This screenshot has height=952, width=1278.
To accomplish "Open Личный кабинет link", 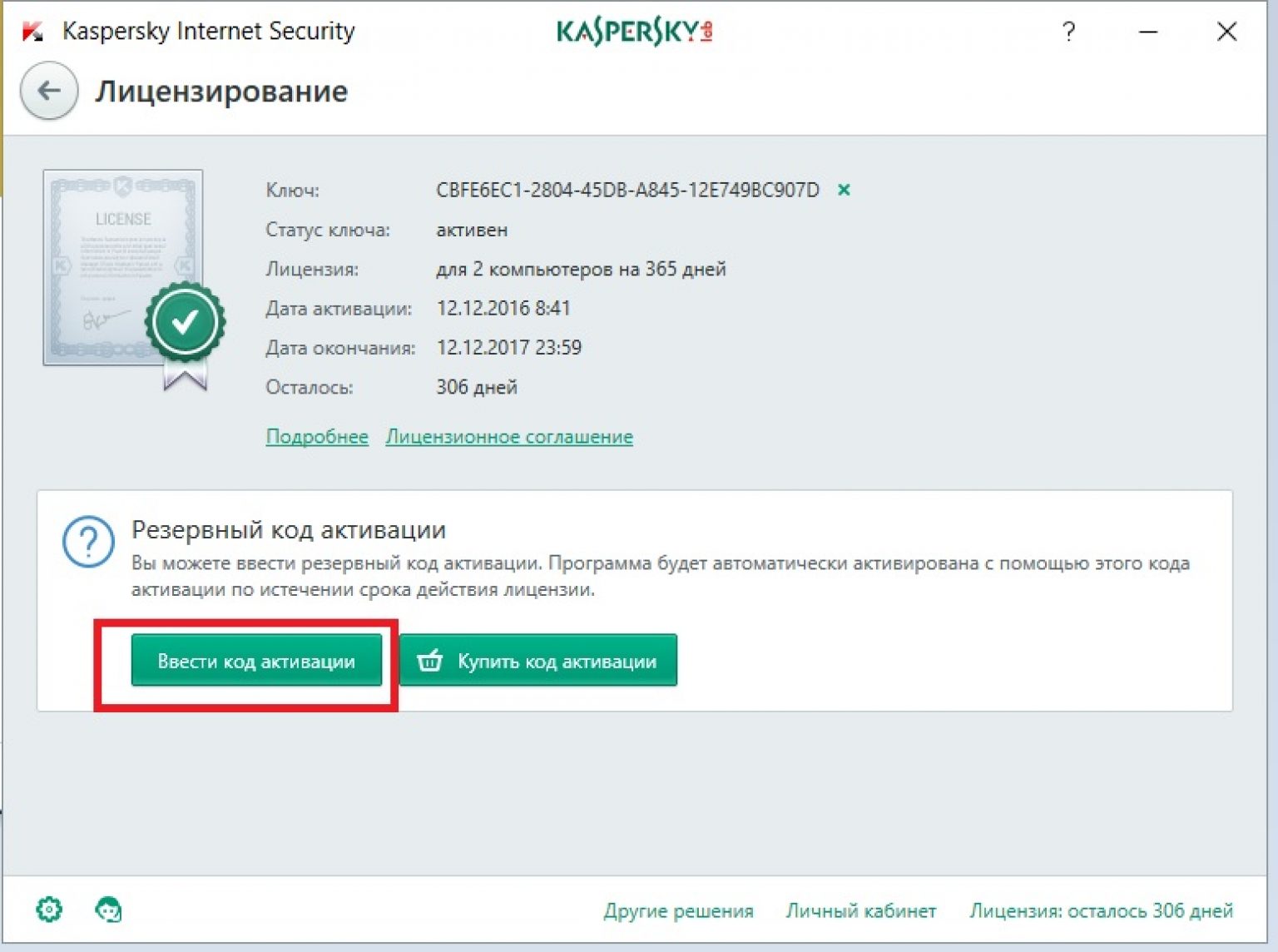I will click(x=861, y=911).
